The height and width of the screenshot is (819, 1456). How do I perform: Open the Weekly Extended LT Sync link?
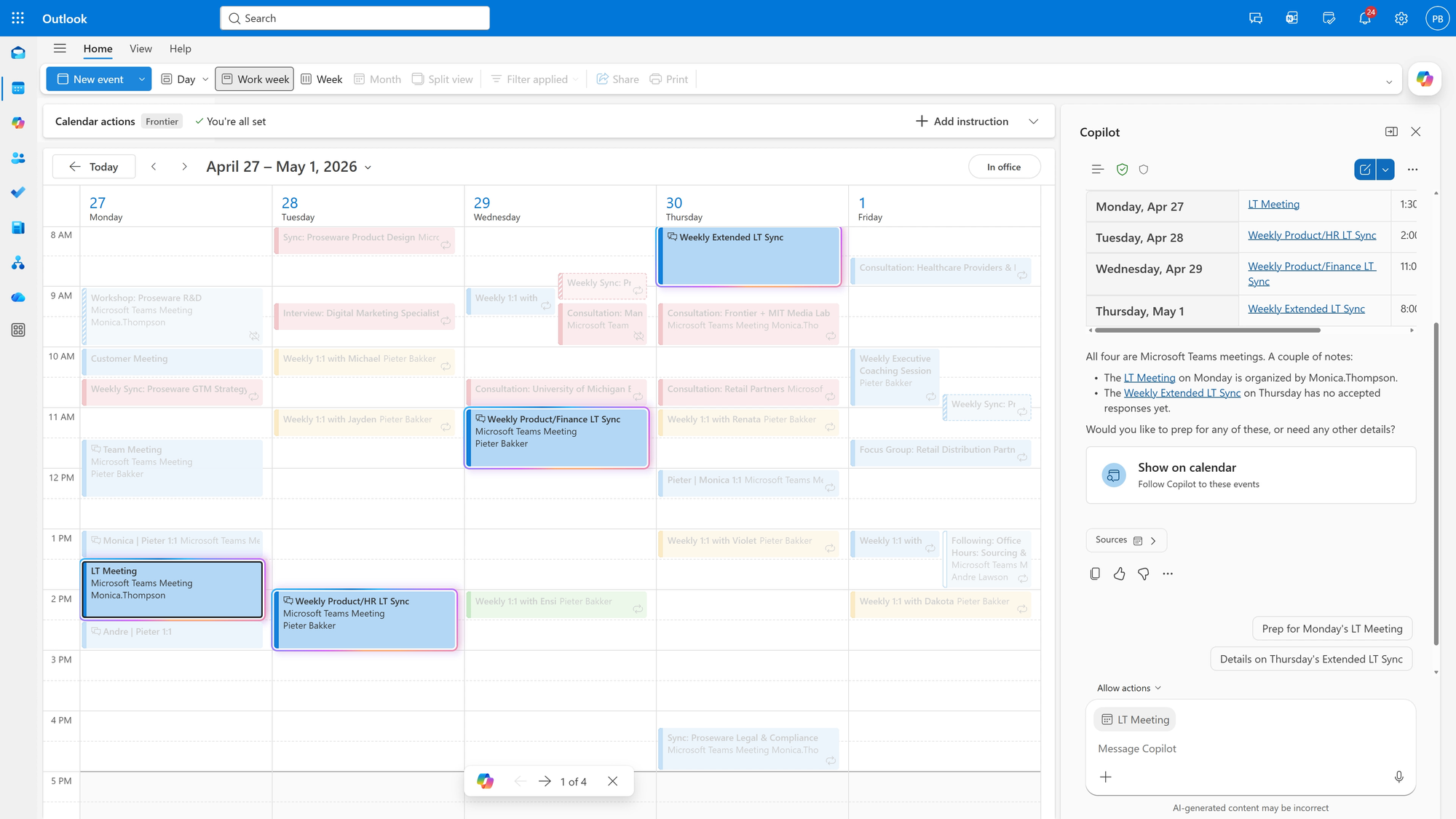click(1306, 309)
